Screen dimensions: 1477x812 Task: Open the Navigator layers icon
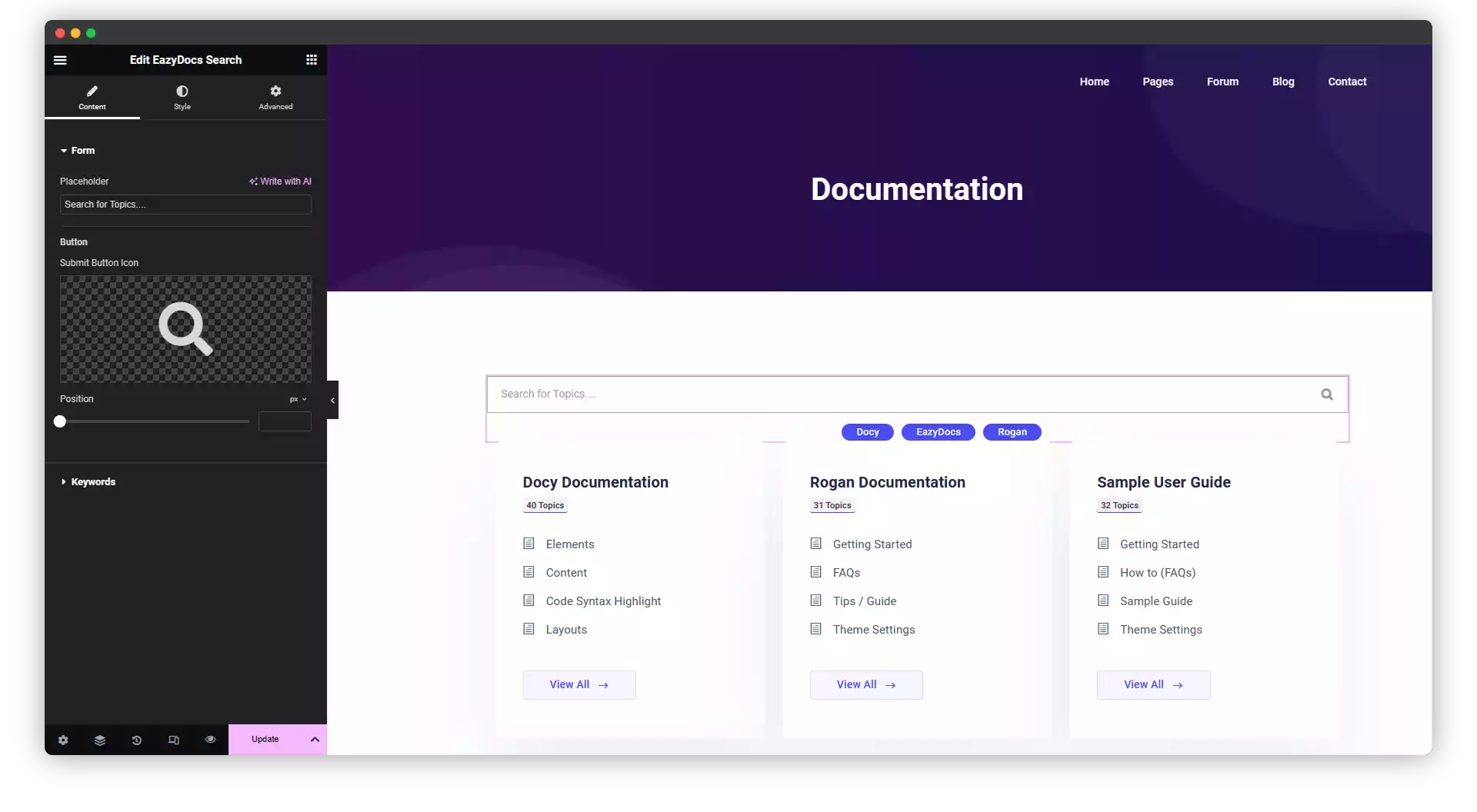(x=99, y=740)
